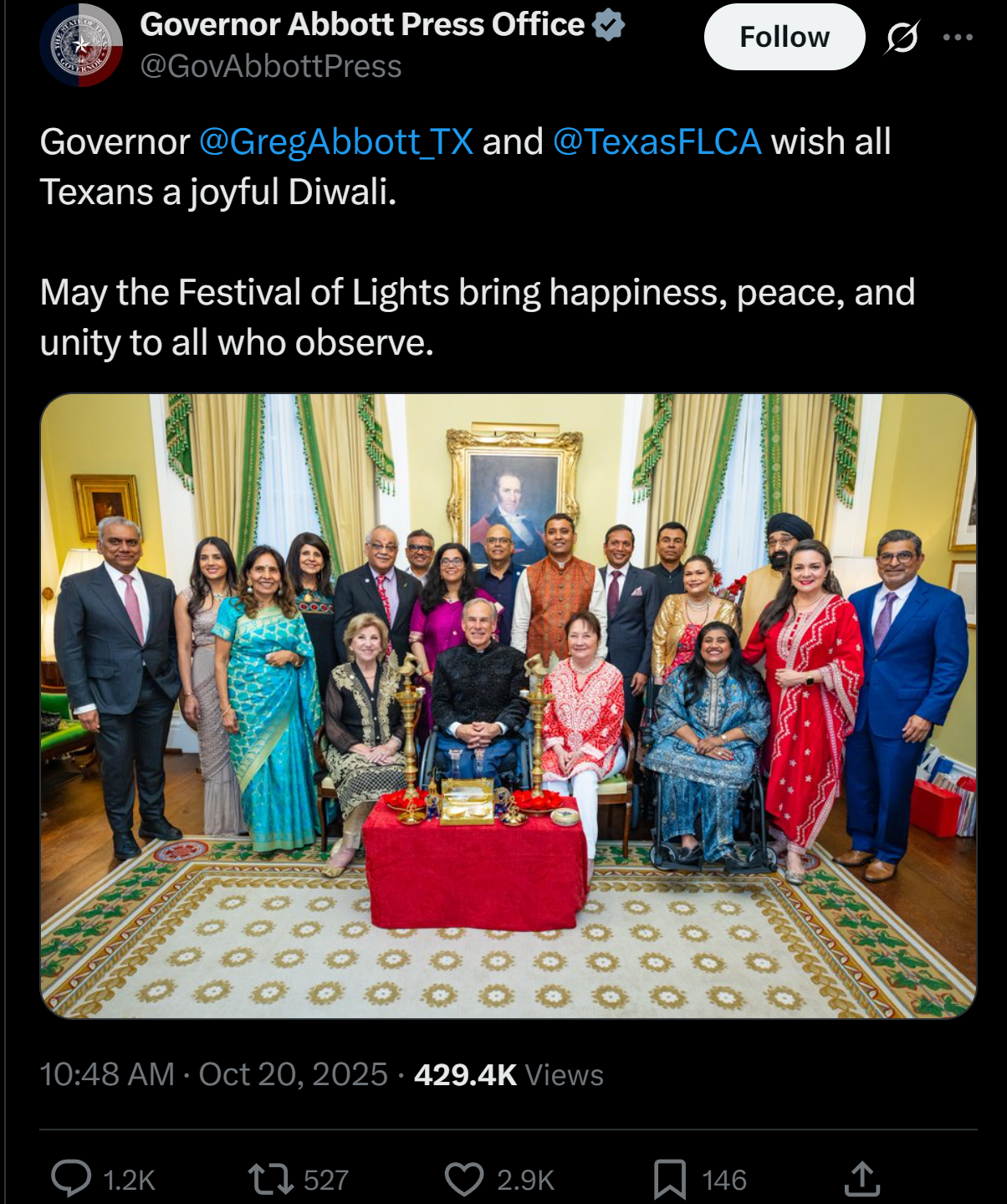Click the 527 reposts count
This screenshot has width=1007, height=1204.
click(x=326, y=1180)
